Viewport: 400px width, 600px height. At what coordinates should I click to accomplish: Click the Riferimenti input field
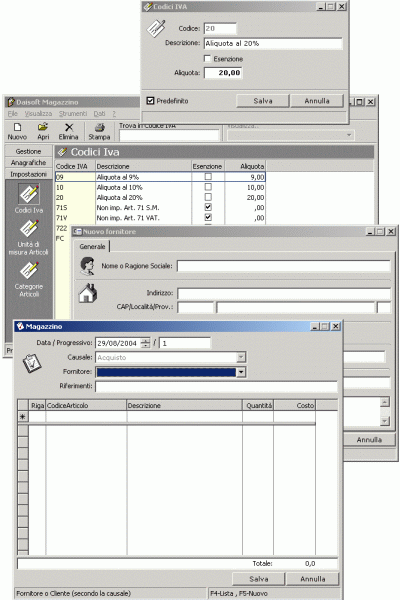coord(216,386)
